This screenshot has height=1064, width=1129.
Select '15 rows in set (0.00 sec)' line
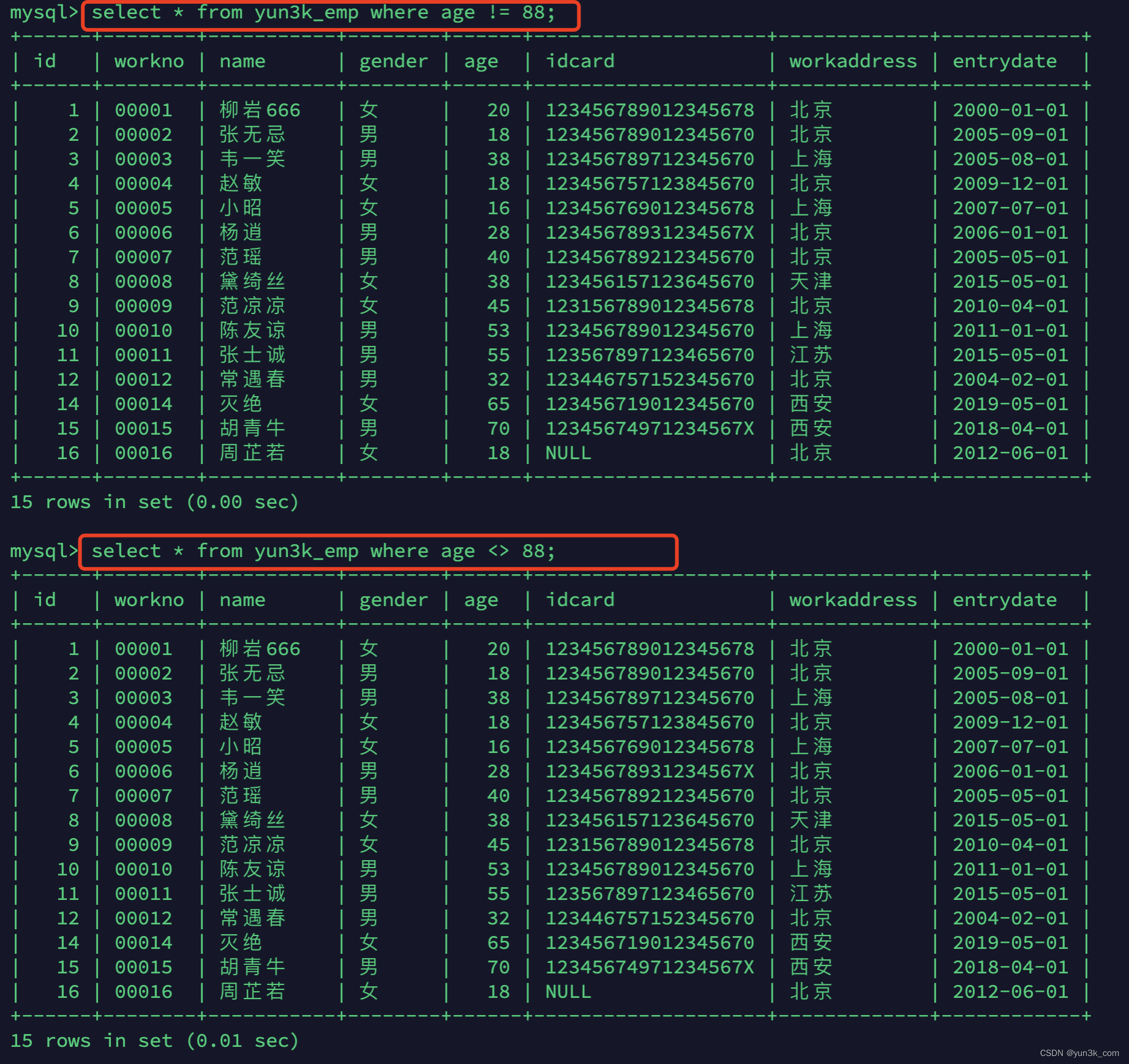click(154, 502)
